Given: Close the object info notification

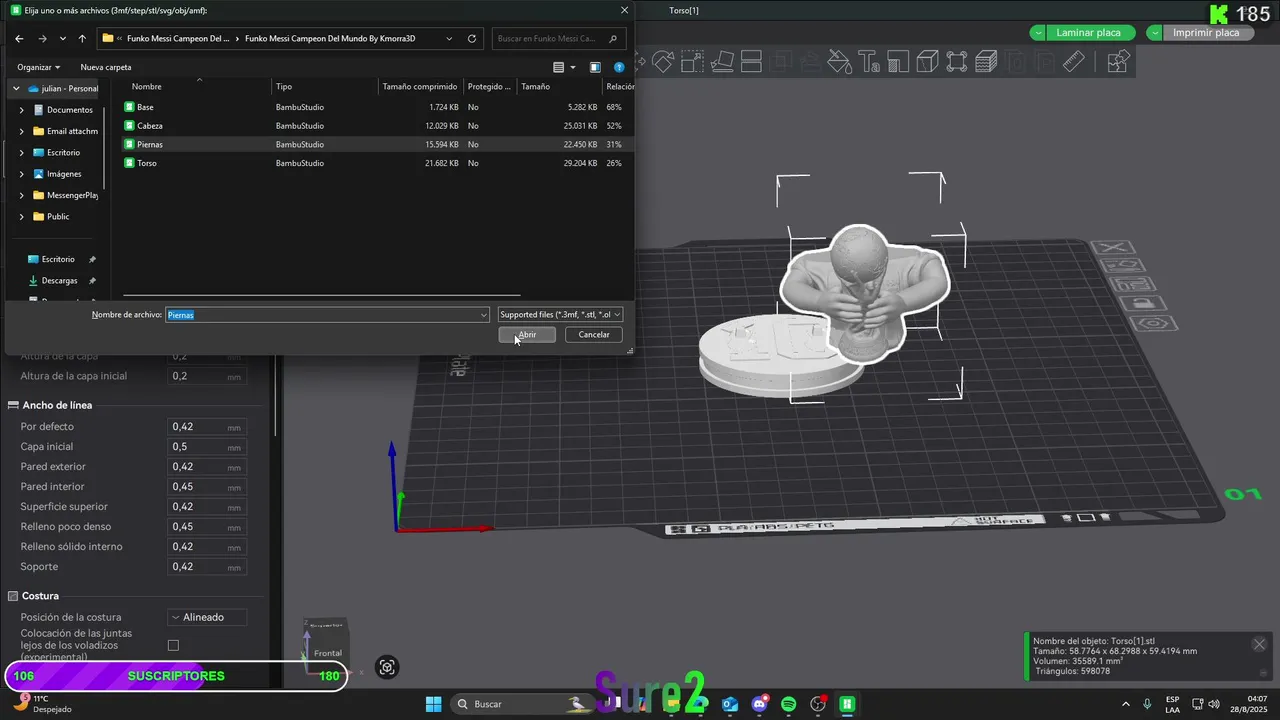Looking at the screenshot, I should click(1259, 645).
